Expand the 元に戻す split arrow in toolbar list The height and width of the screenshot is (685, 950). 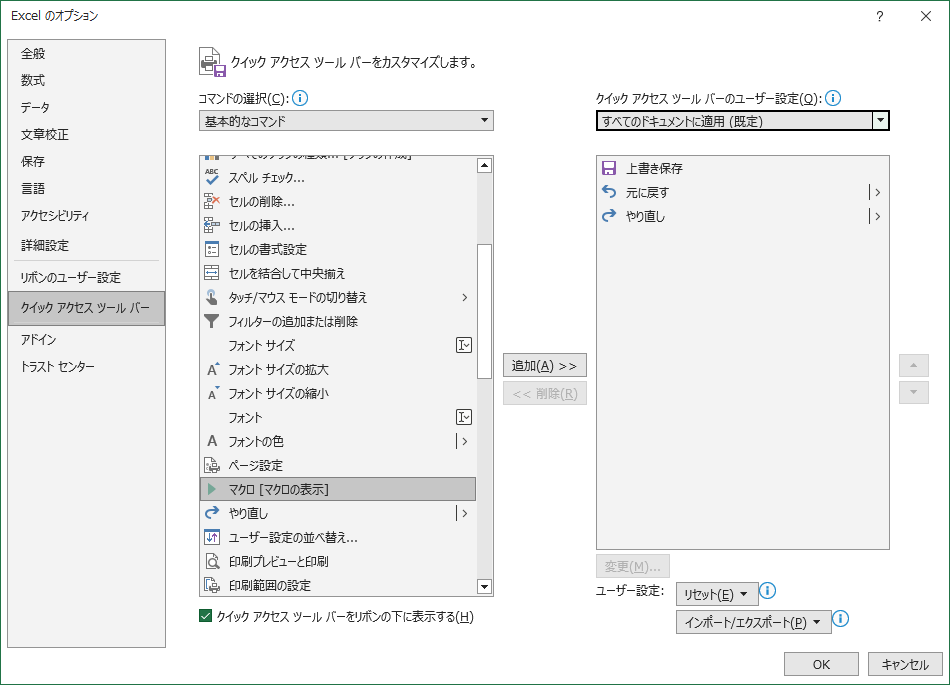pos(875,193)
